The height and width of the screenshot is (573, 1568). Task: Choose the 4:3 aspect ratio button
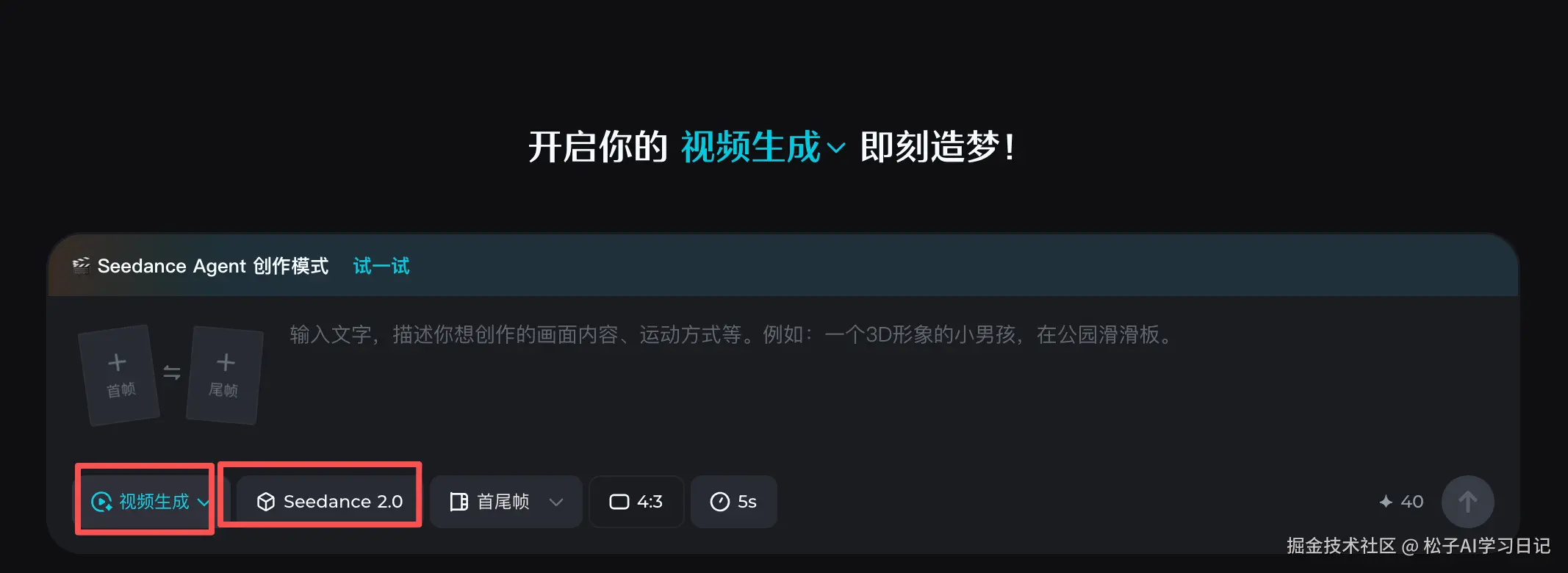point(636,502)
